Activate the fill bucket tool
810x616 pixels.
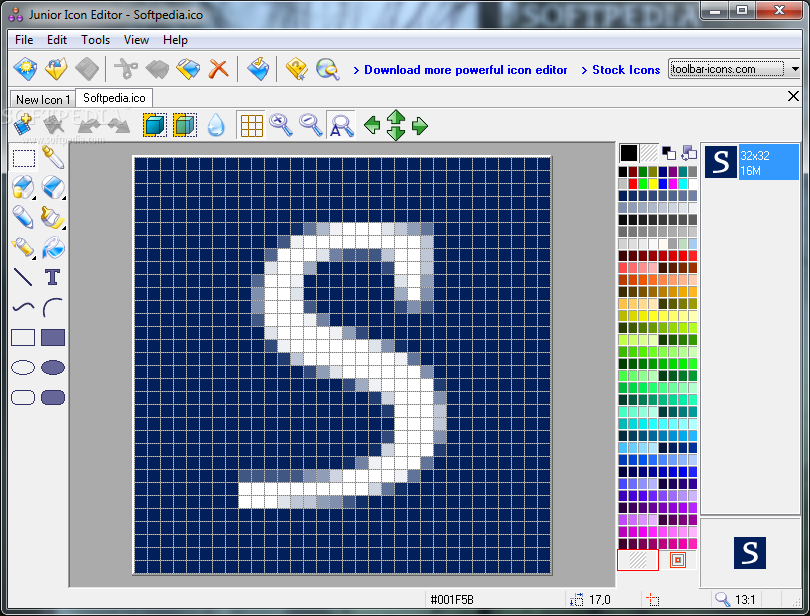(x=52, y=248)
